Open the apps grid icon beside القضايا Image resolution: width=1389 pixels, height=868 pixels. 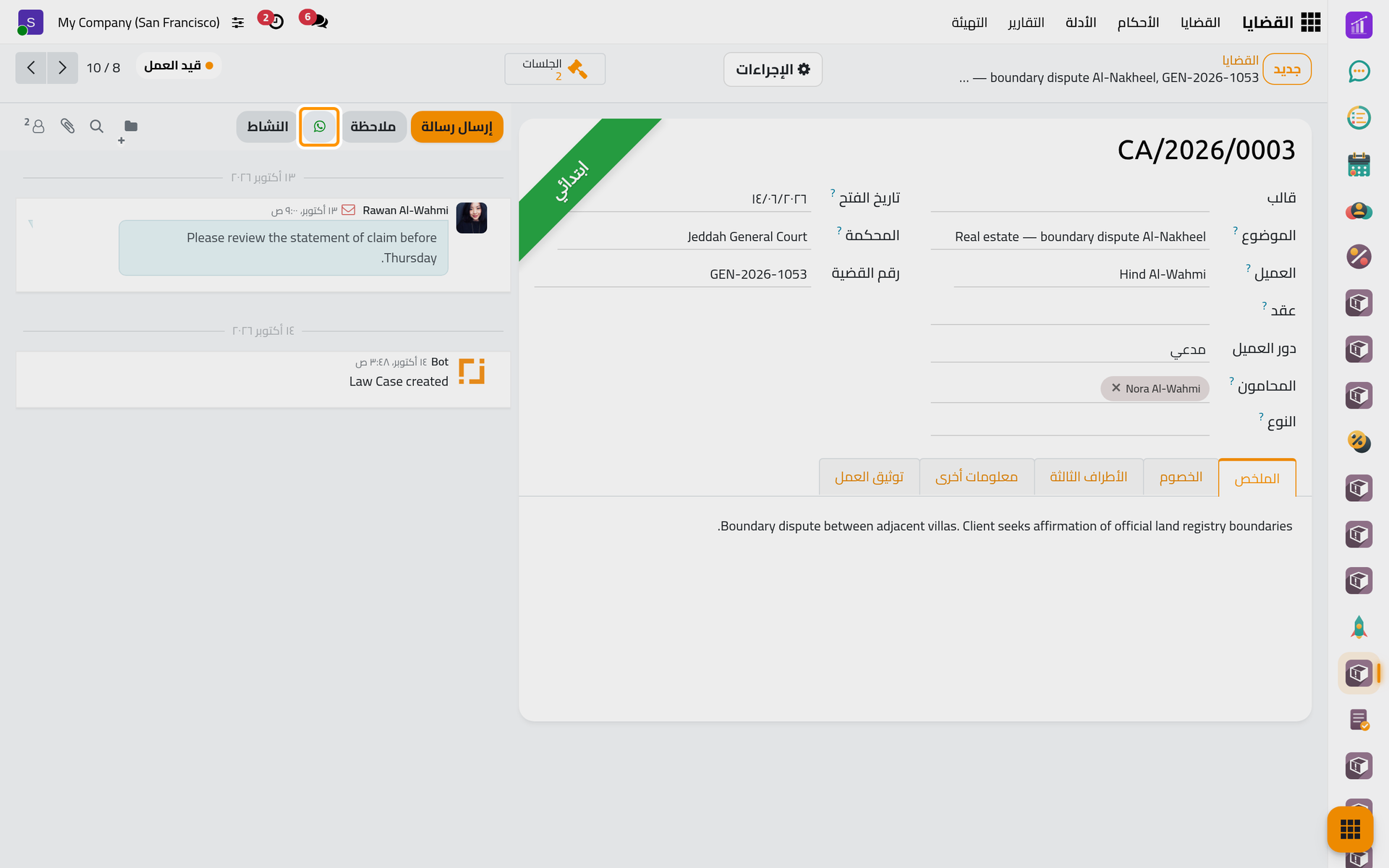point(1310,22)
